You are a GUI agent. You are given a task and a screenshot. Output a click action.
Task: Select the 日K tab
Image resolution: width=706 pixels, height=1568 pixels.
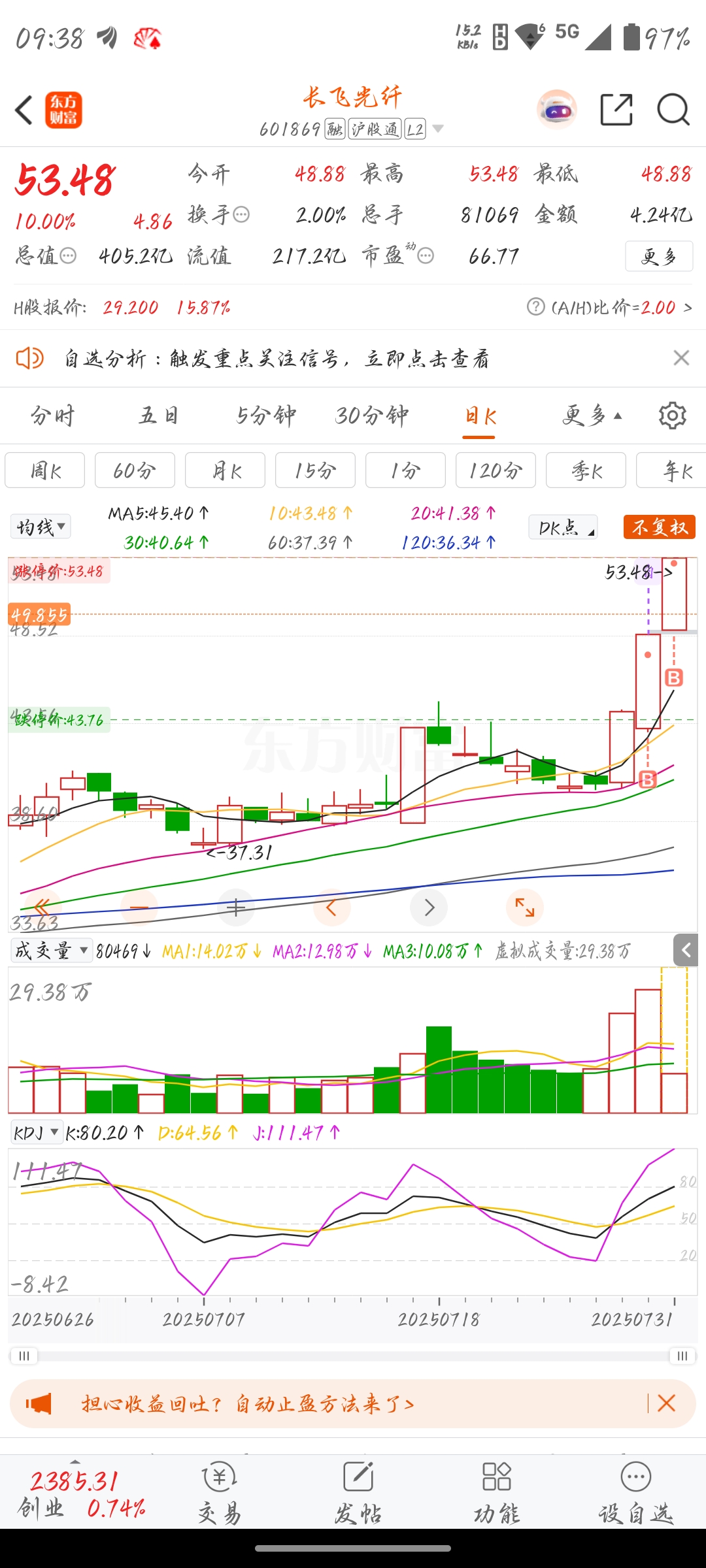point(480,416)
